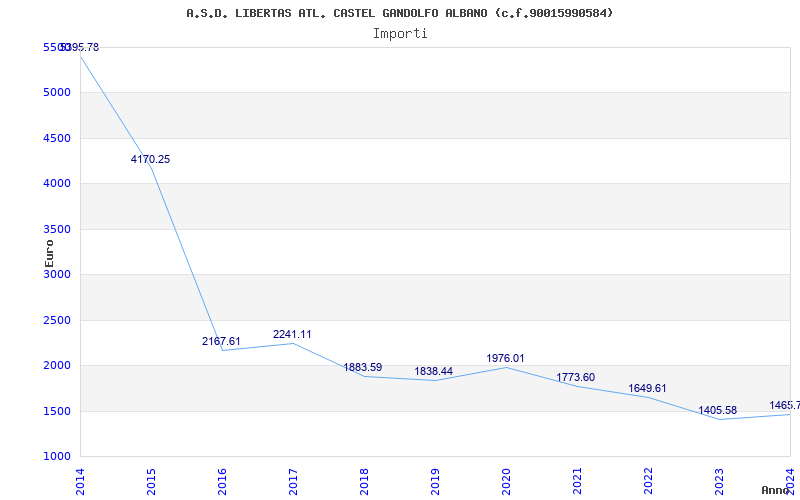Click the data label 1883.59
This screenshot has width=800, height=500.
point(363,367)
